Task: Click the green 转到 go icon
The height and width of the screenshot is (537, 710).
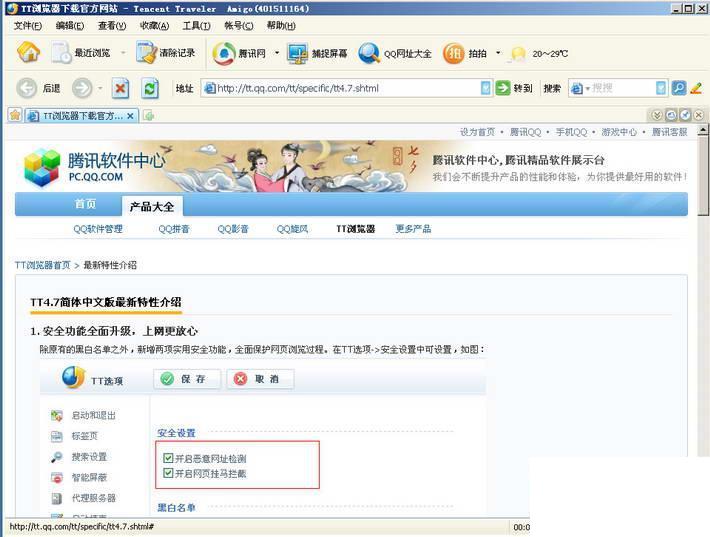Action: [503, 88]
